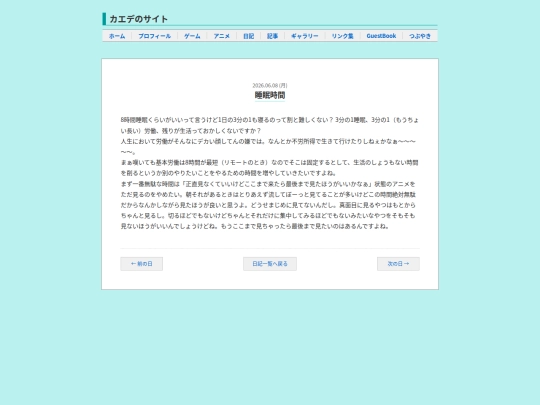Go to 次の日 → entry
The image size is (540, 405).
[398, 264]
